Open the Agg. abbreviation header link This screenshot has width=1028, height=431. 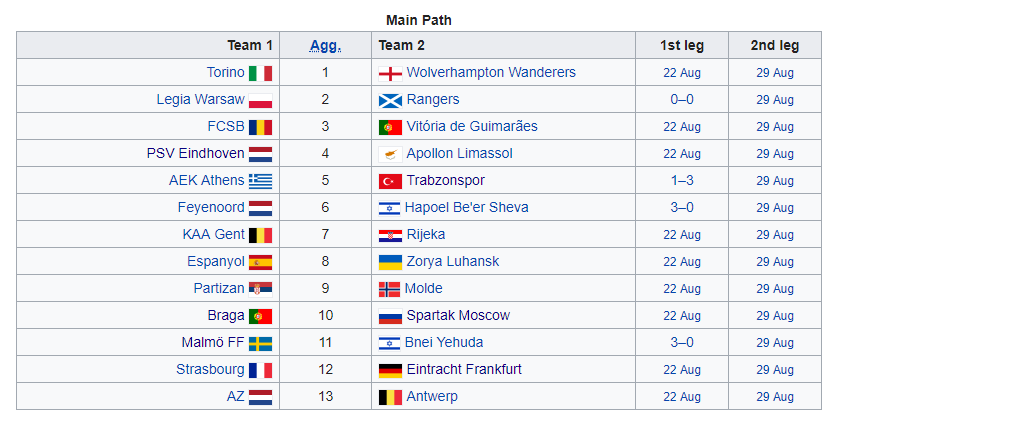pyautogui.click(x=325, y=45)
